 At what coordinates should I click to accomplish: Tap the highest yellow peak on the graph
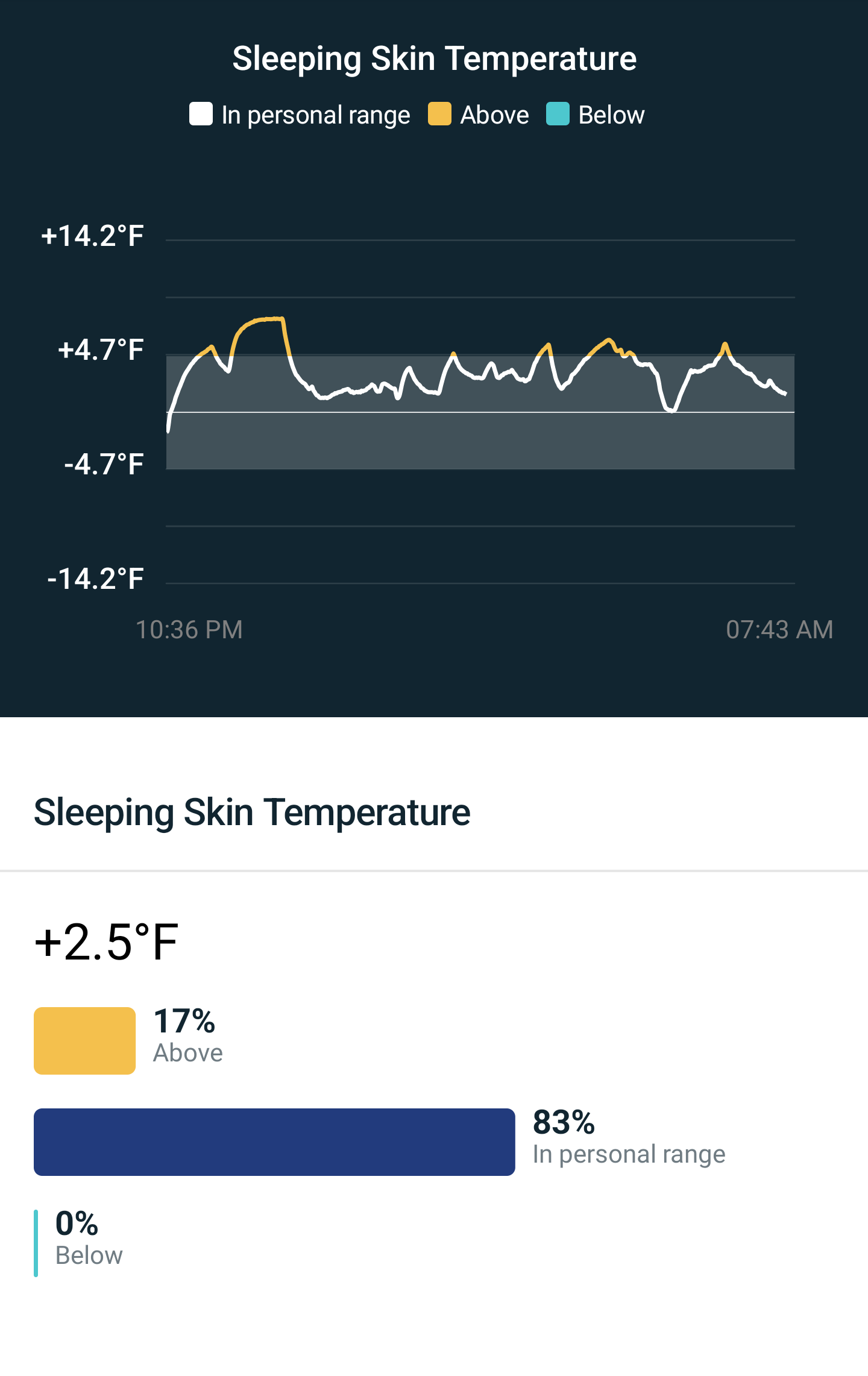pos(265,319)
